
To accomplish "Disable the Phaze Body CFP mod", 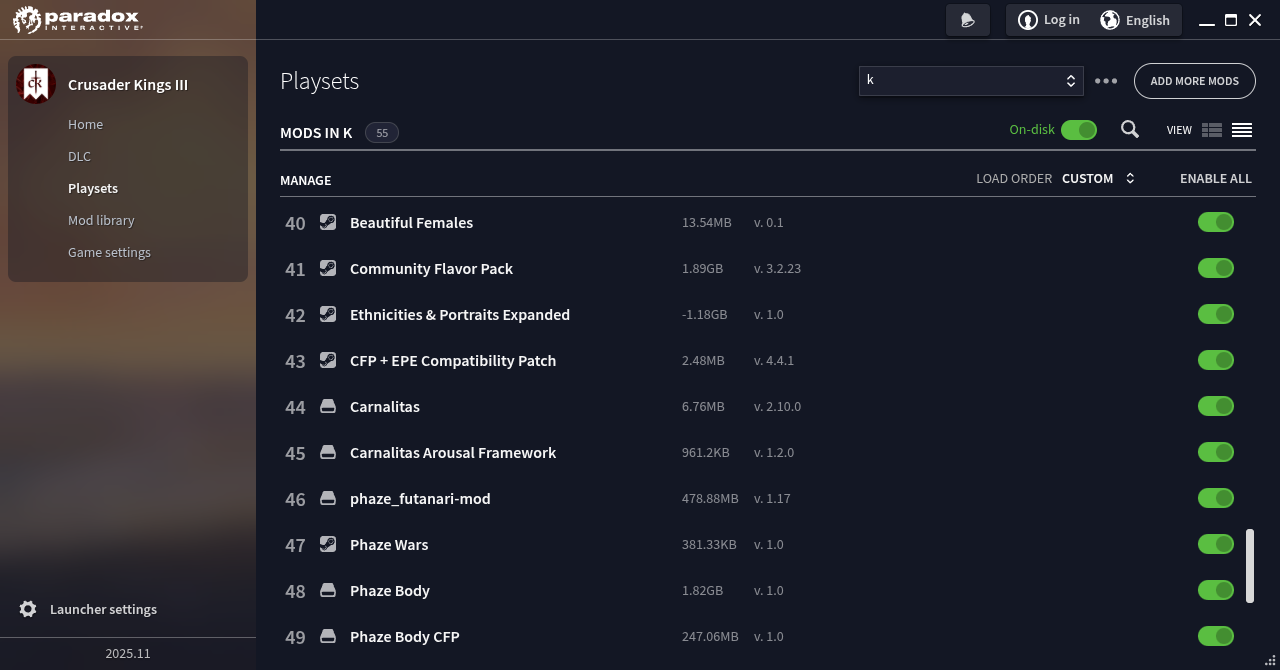I will [1216, 636].
